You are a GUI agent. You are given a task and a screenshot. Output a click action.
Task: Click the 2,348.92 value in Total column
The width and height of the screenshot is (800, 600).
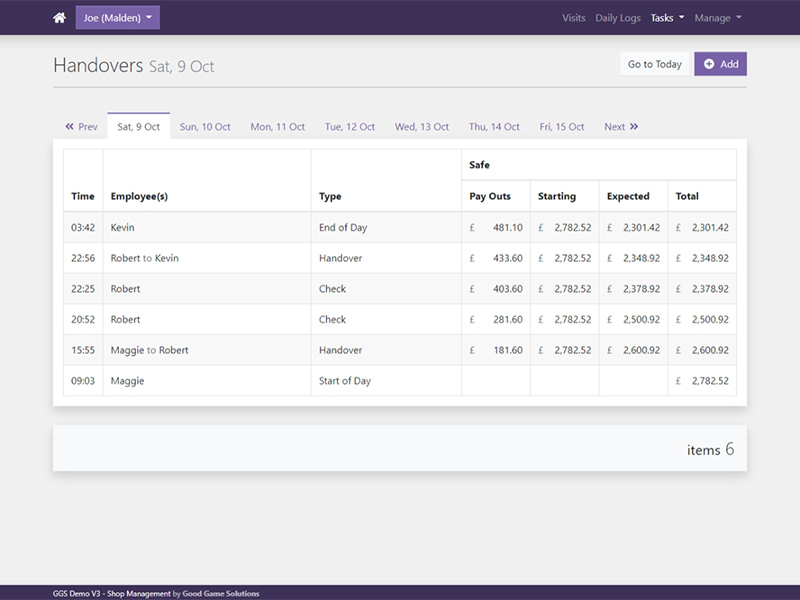710,258
